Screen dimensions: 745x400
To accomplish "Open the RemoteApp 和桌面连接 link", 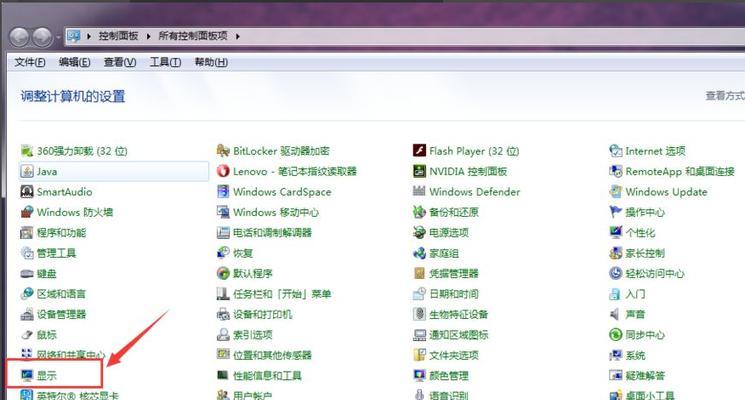I will click(x=680, y=171).
